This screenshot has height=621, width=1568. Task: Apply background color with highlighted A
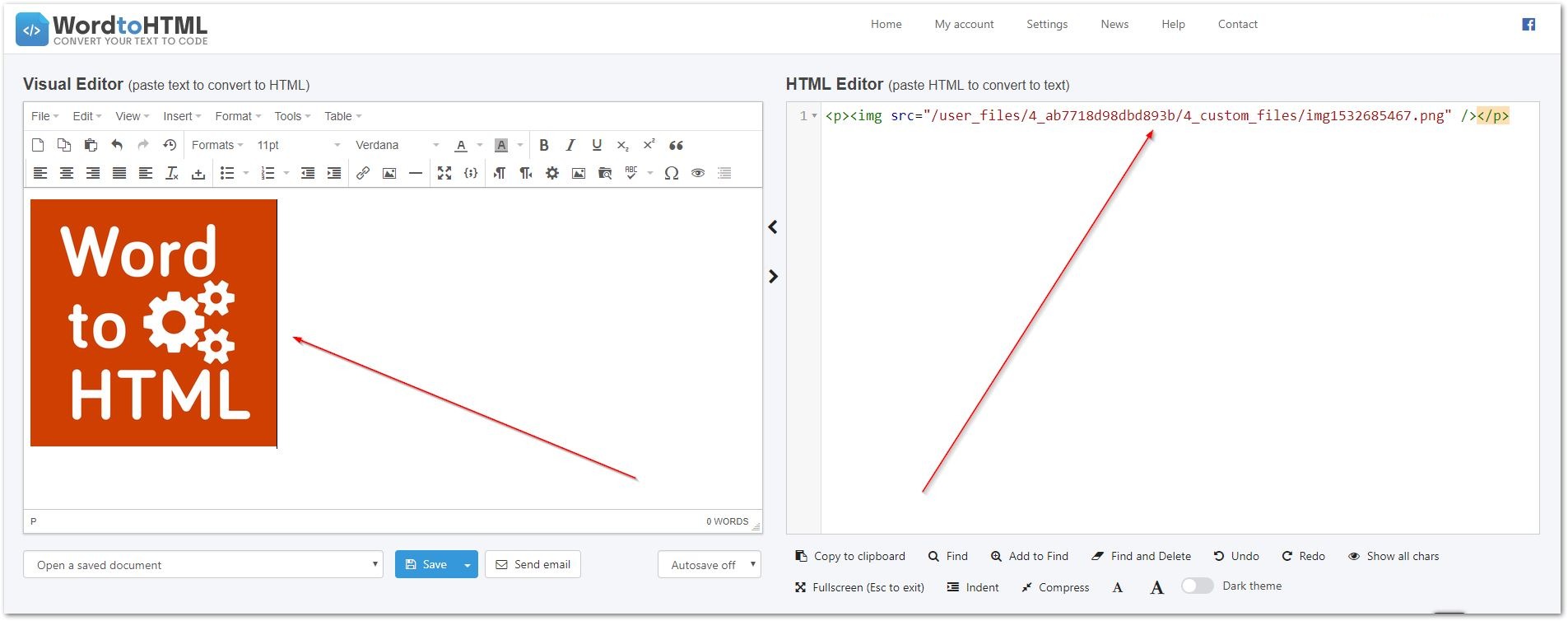pos(501,145)
